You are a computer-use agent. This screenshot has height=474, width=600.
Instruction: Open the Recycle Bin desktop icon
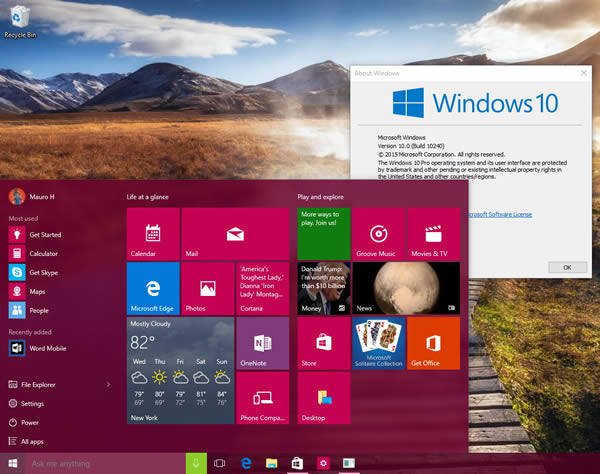click(20, 23)
